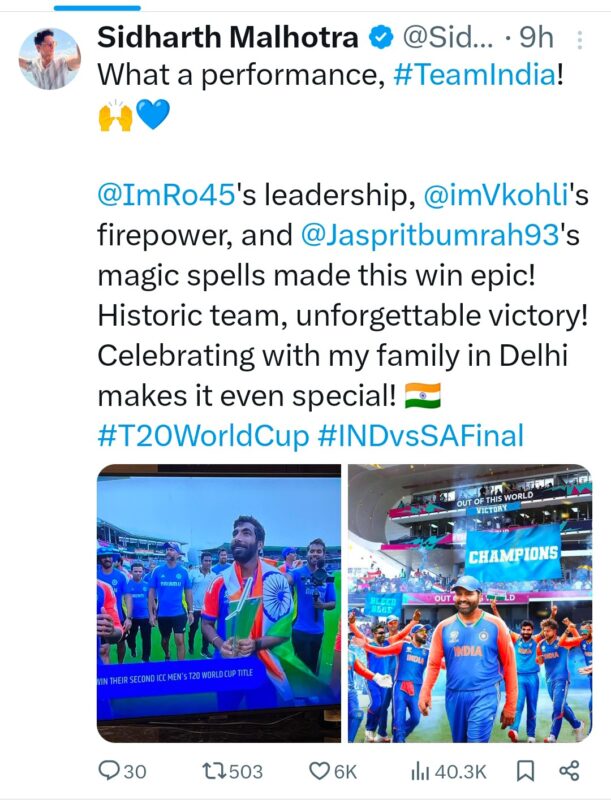Open the CHAMPIONS team celebration image
Image resolution: width=611 pixels, height=800 pixels.
click(470, 603)
